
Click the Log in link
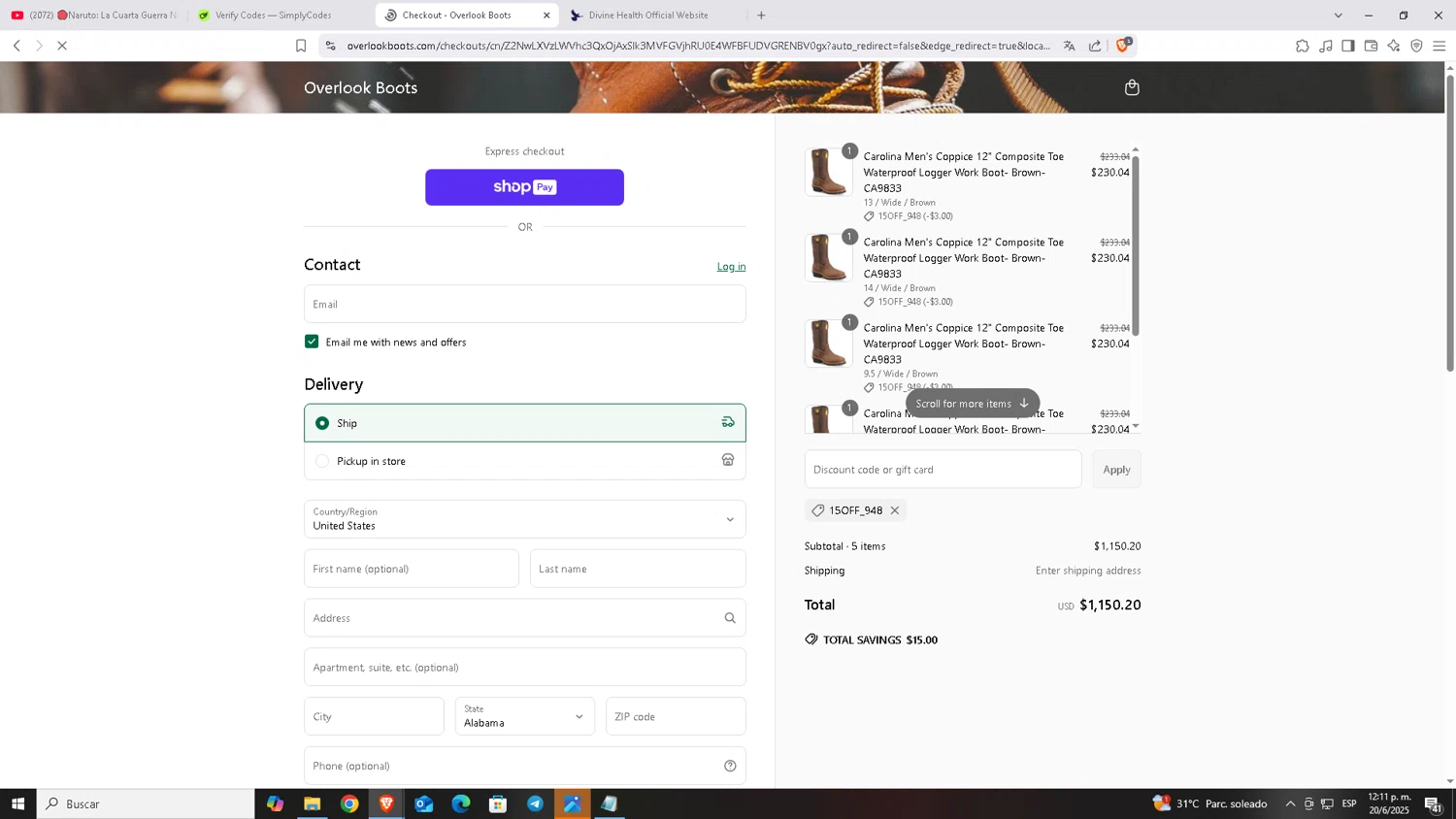732,267
